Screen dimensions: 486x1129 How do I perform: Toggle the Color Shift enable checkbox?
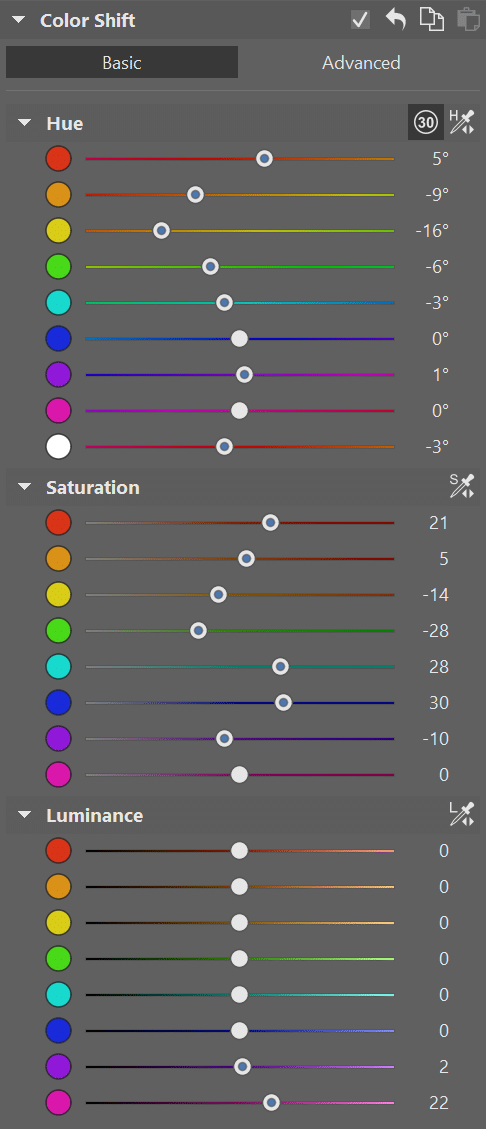point(360,20)
